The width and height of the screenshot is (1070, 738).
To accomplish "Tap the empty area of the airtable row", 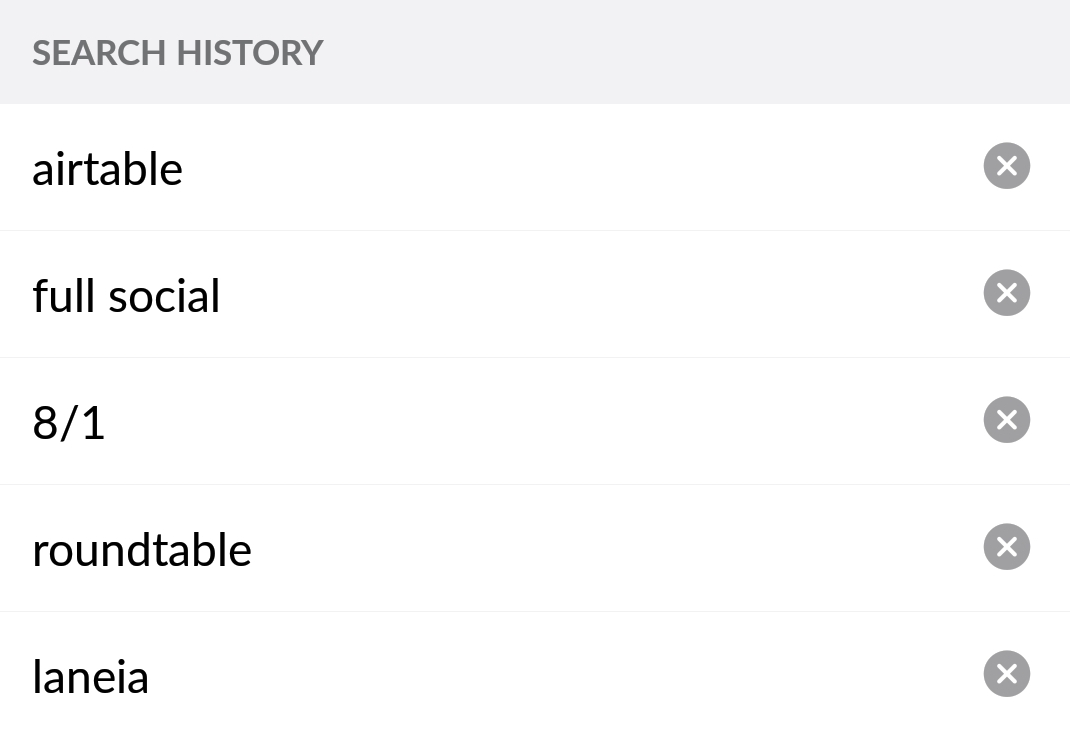I will coord(580,167).
